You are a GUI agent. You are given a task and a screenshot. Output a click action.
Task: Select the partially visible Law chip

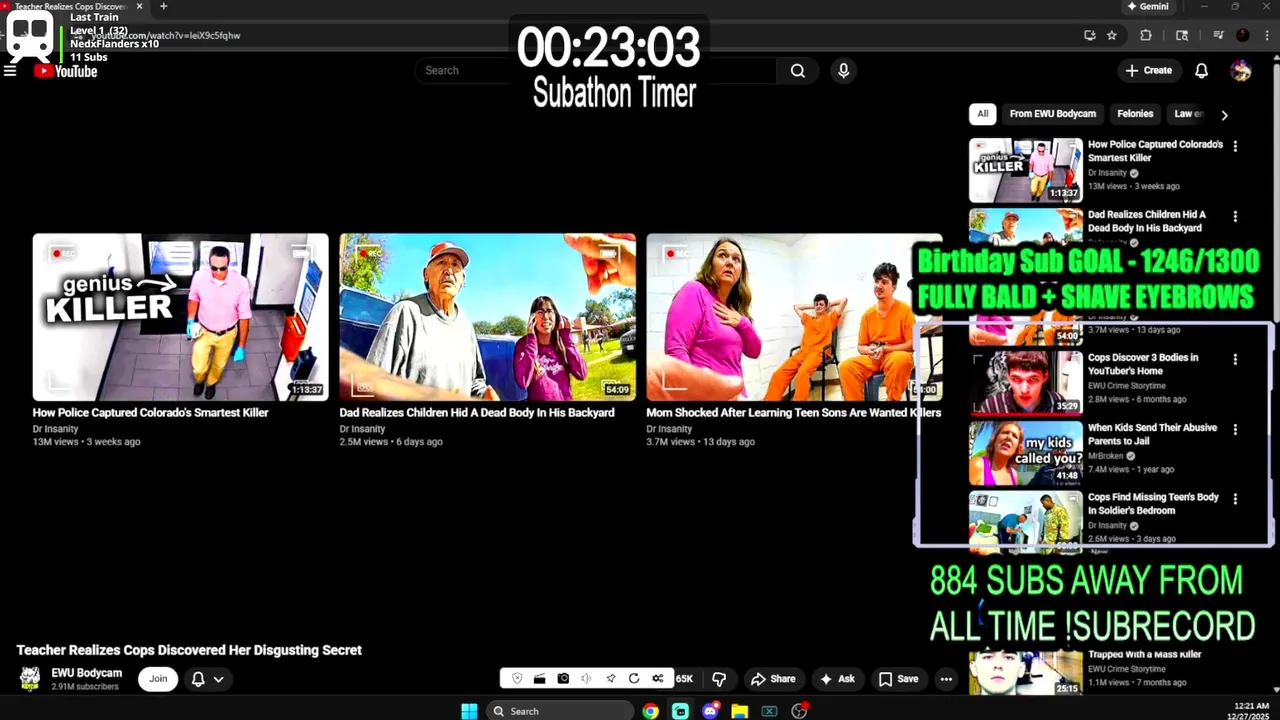pyautogui.click(x=1187, y=114)
